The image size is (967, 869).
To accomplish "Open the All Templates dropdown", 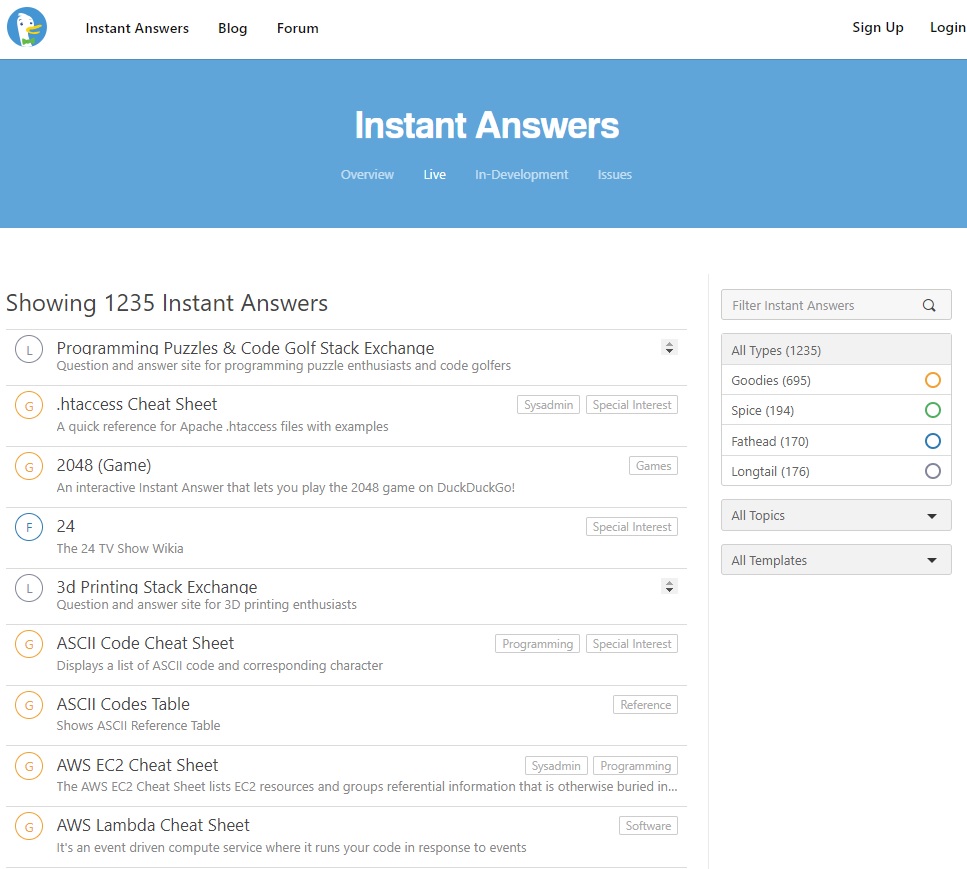I will click(x=835, y=560).
